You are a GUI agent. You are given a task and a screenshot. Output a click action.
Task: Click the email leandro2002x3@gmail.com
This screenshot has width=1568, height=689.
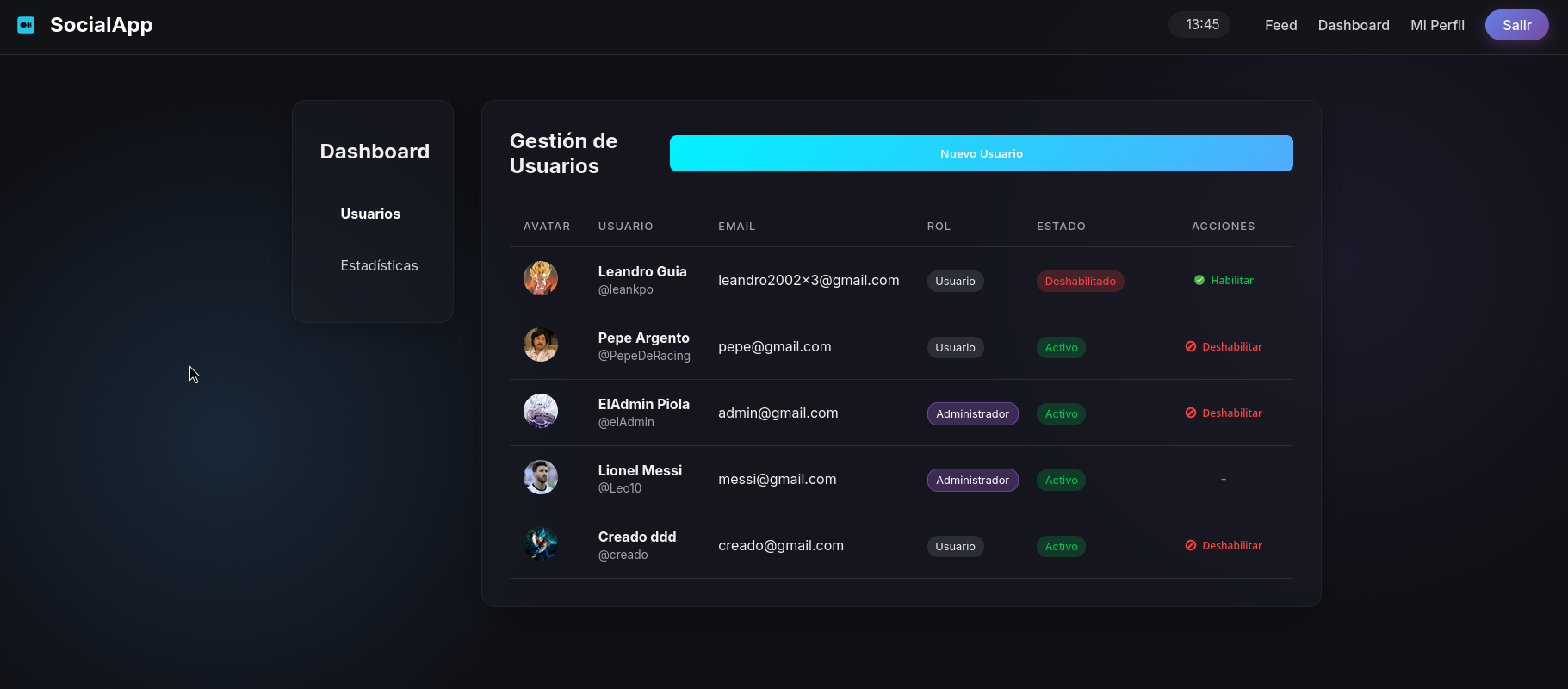[809, 280]
